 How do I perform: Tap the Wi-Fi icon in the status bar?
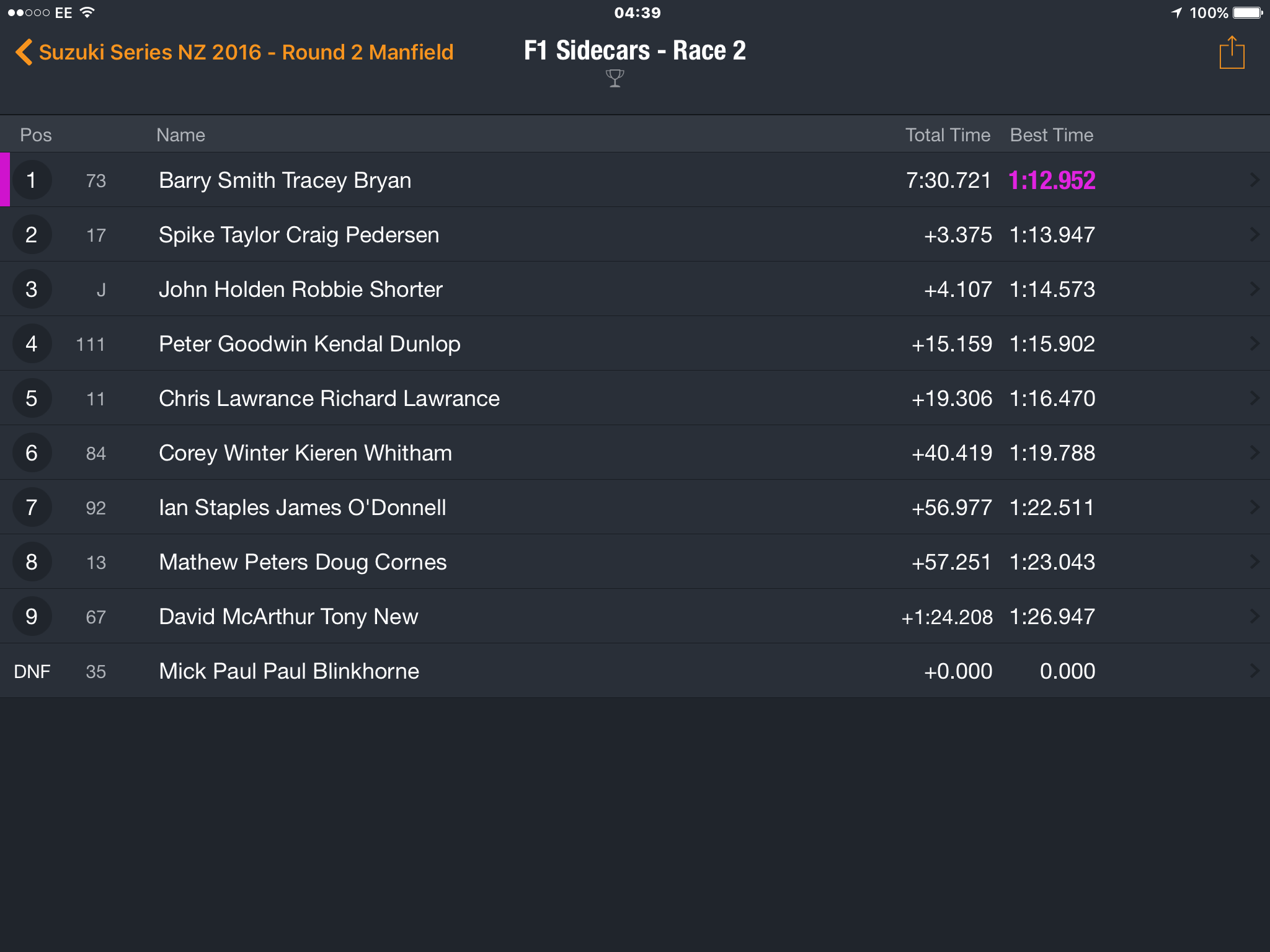[87, 12]
